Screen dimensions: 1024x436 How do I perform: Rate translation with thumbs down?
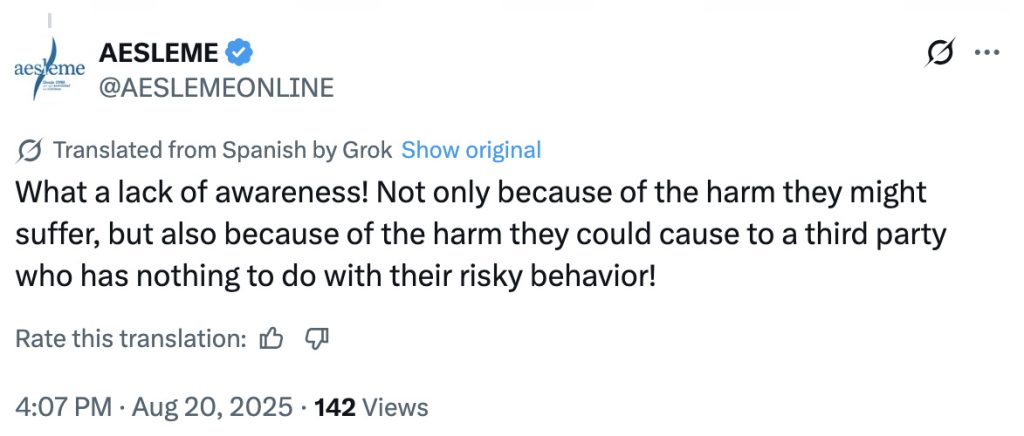316,339
